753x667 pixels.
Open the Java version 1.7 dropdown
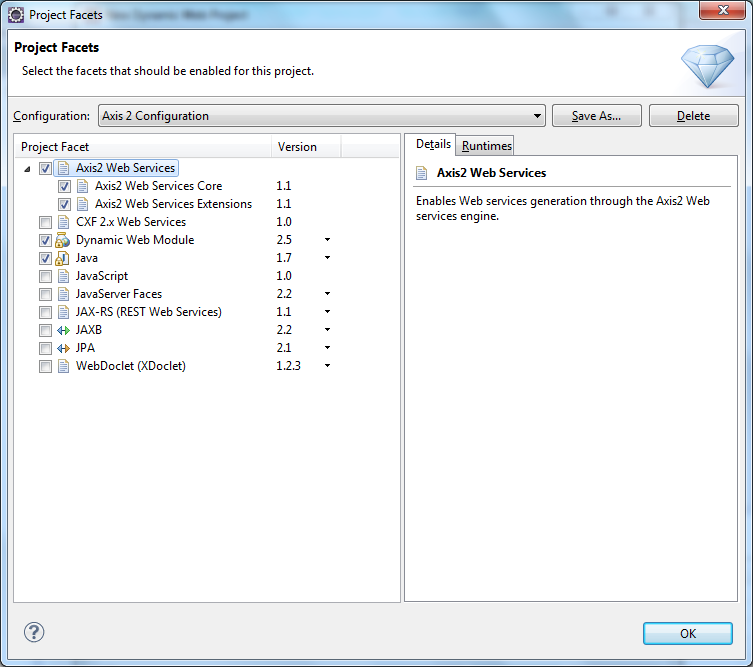[327, 258]
